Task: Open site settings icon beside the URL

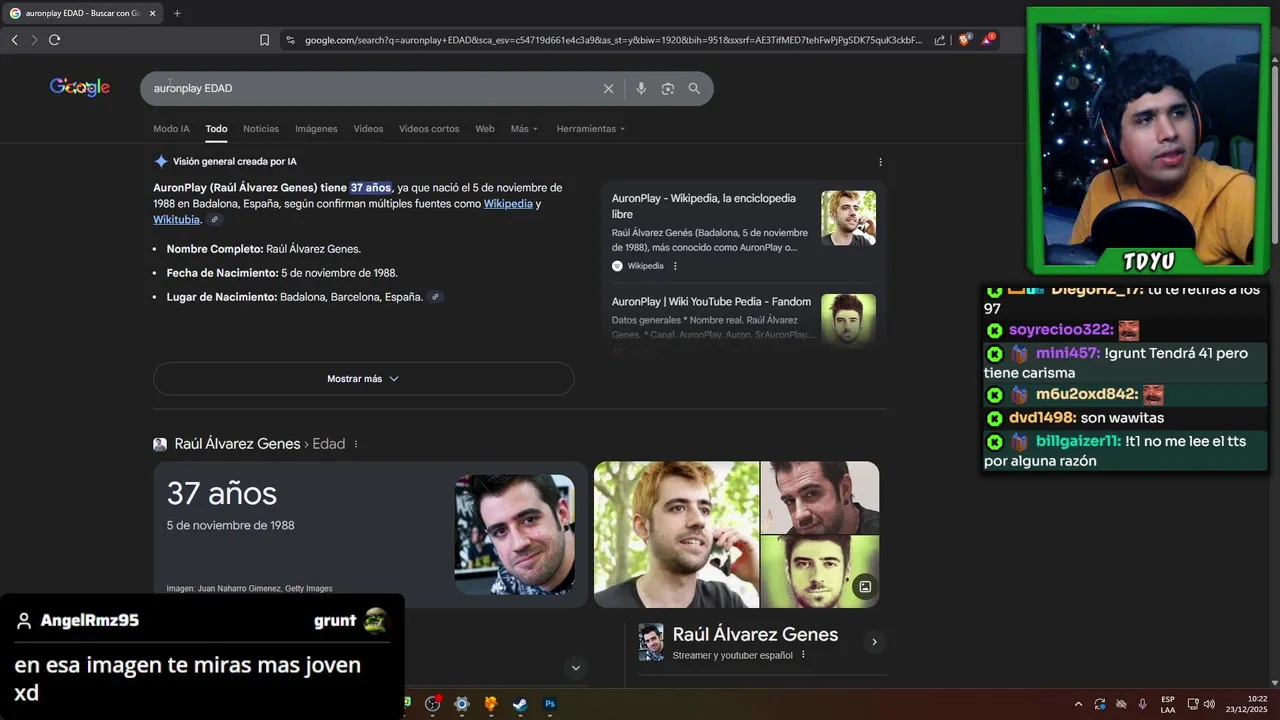Action: 290,40
